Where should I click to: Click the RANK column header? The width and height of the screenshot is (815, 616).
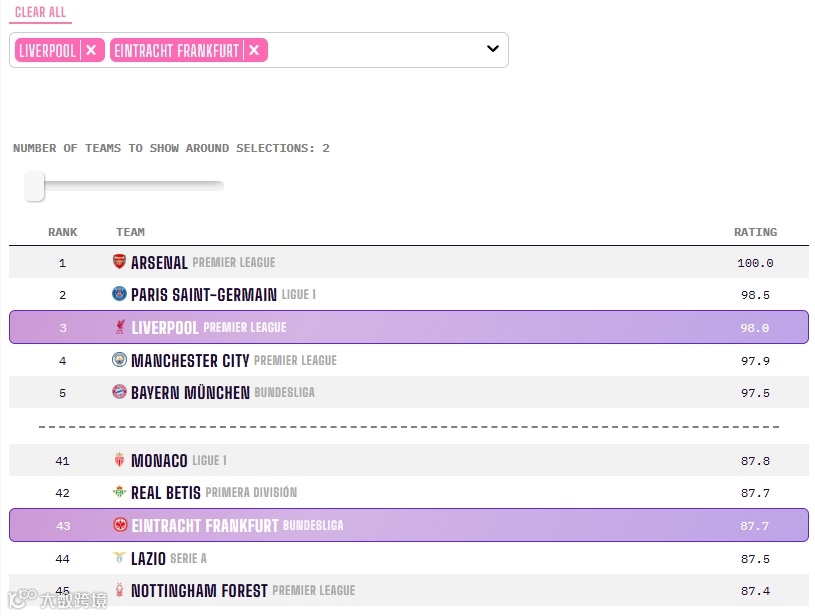tap(63, 232)
